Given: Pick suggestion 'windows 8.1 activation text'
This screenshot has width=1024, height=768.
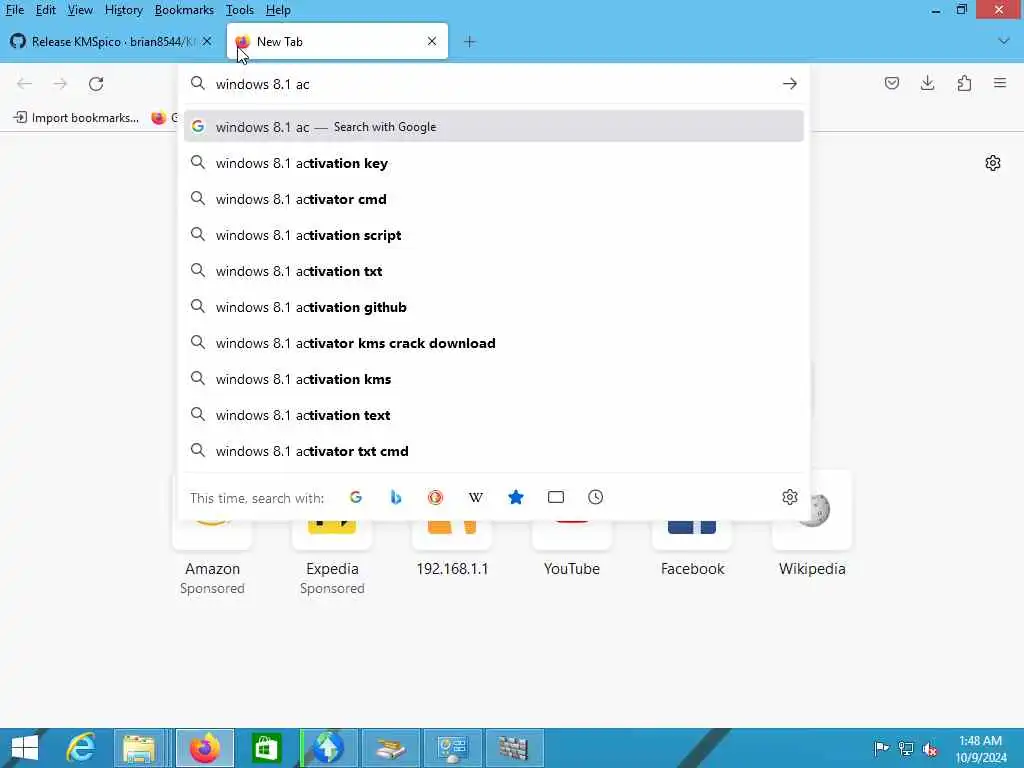Looking at the screenshot, I should pyautogui.click(x=493, y=415).
